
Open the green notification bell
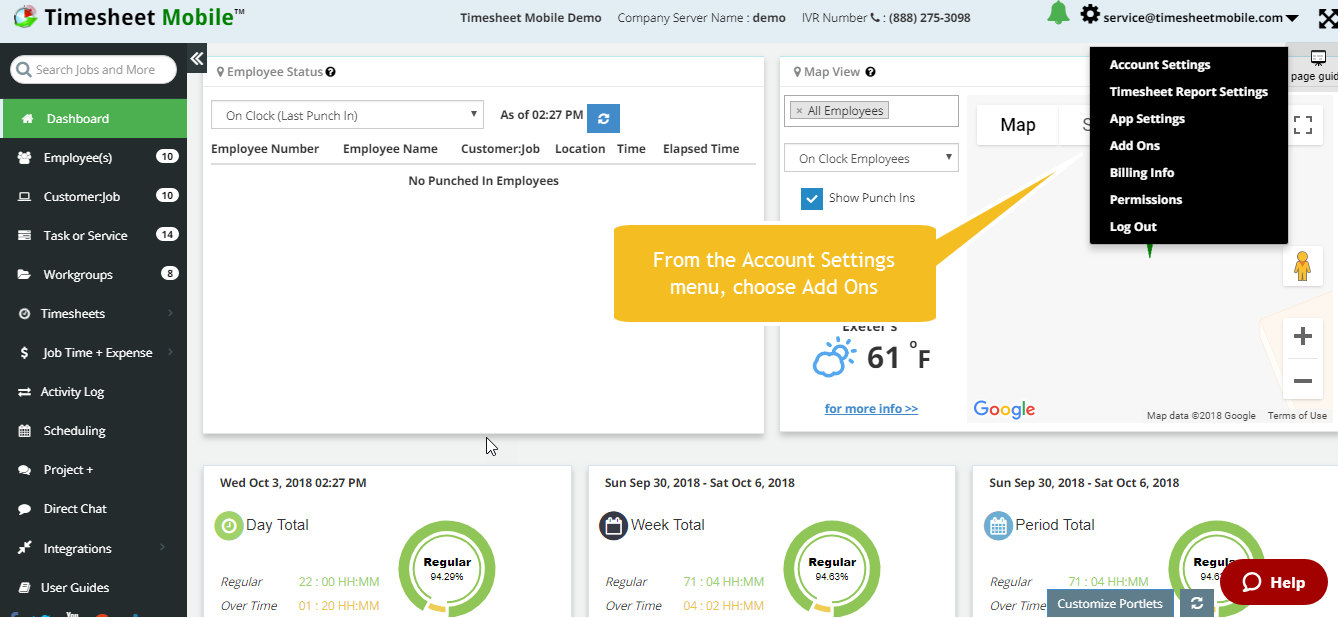pyautogui.click(x=1058, y=14)
